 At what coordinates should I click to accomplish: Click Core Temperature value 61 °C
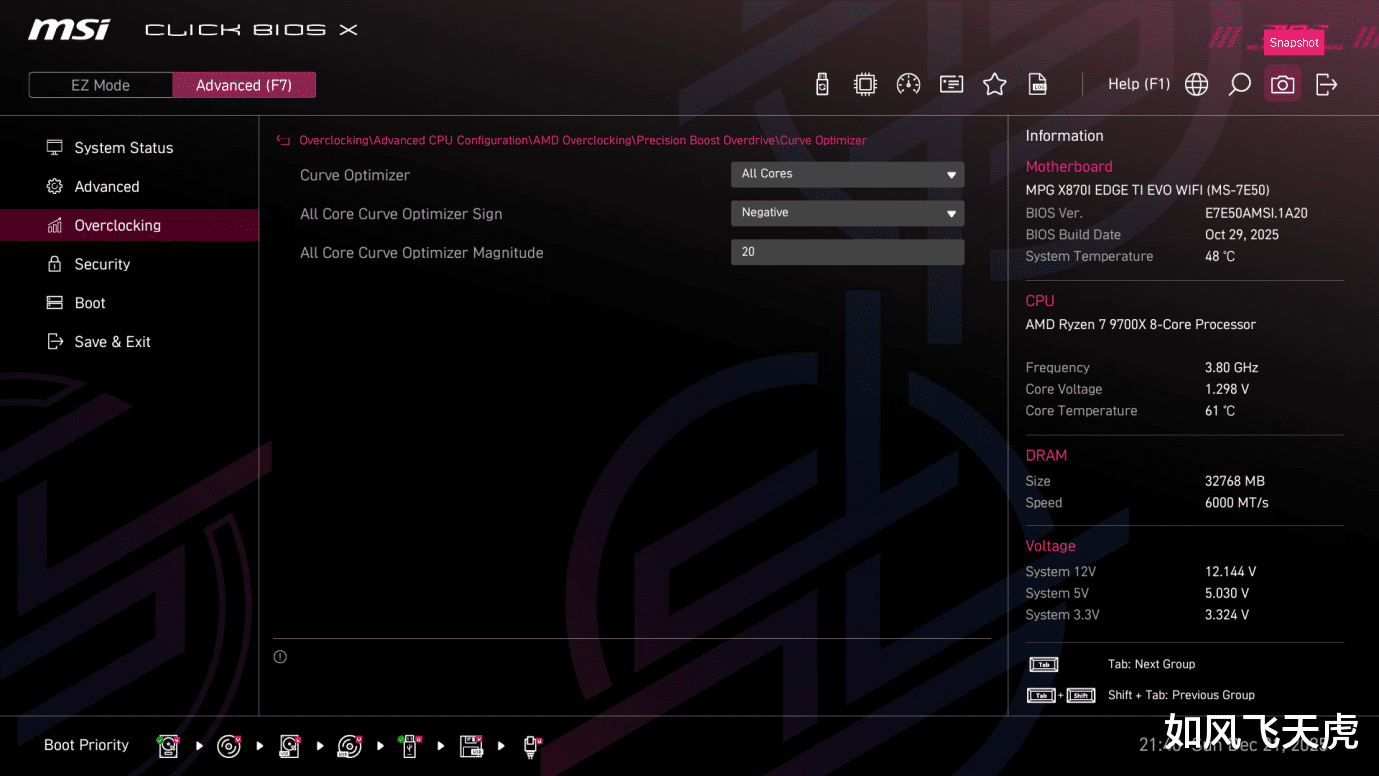click(x=1220, y=411)
